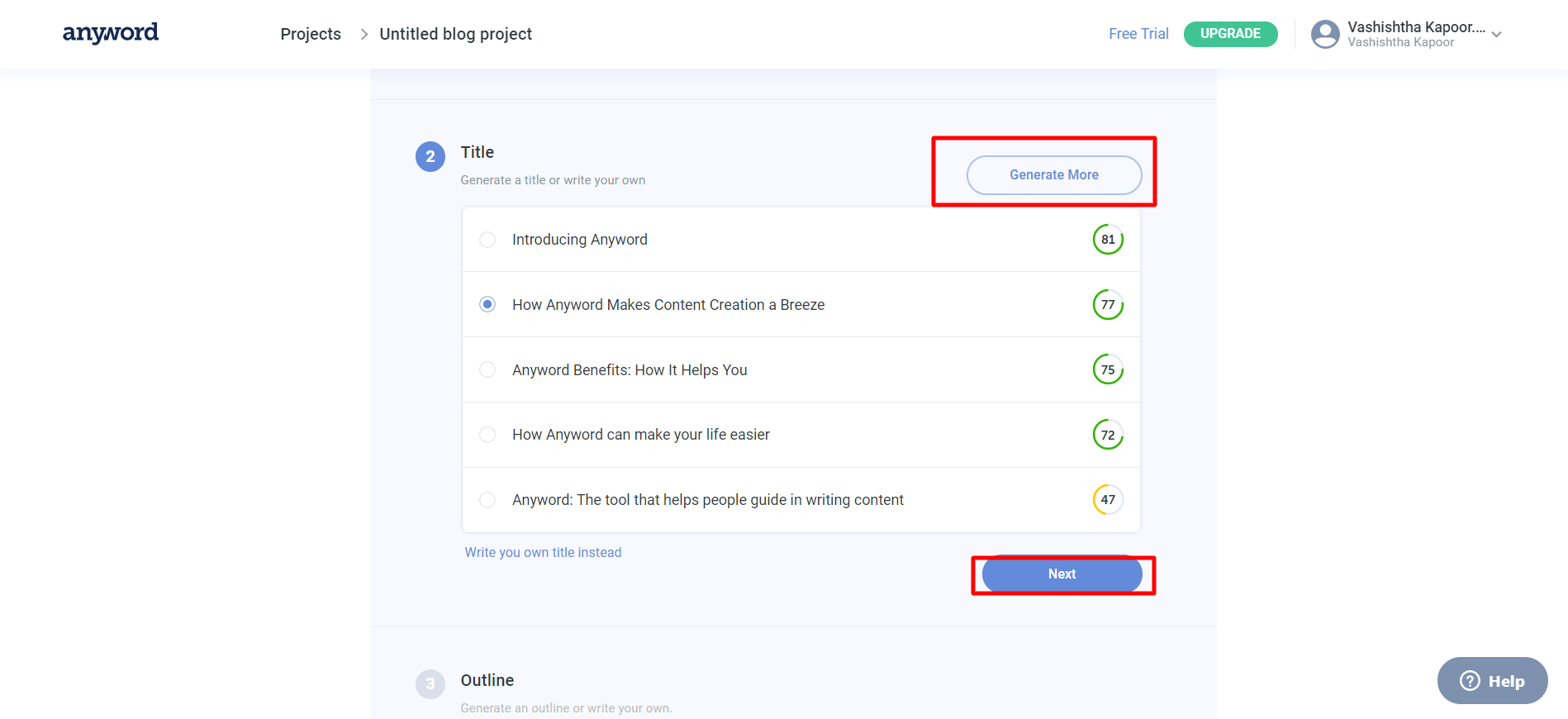
Task: Click the Untitled blog project name
Action: point(455,34)
